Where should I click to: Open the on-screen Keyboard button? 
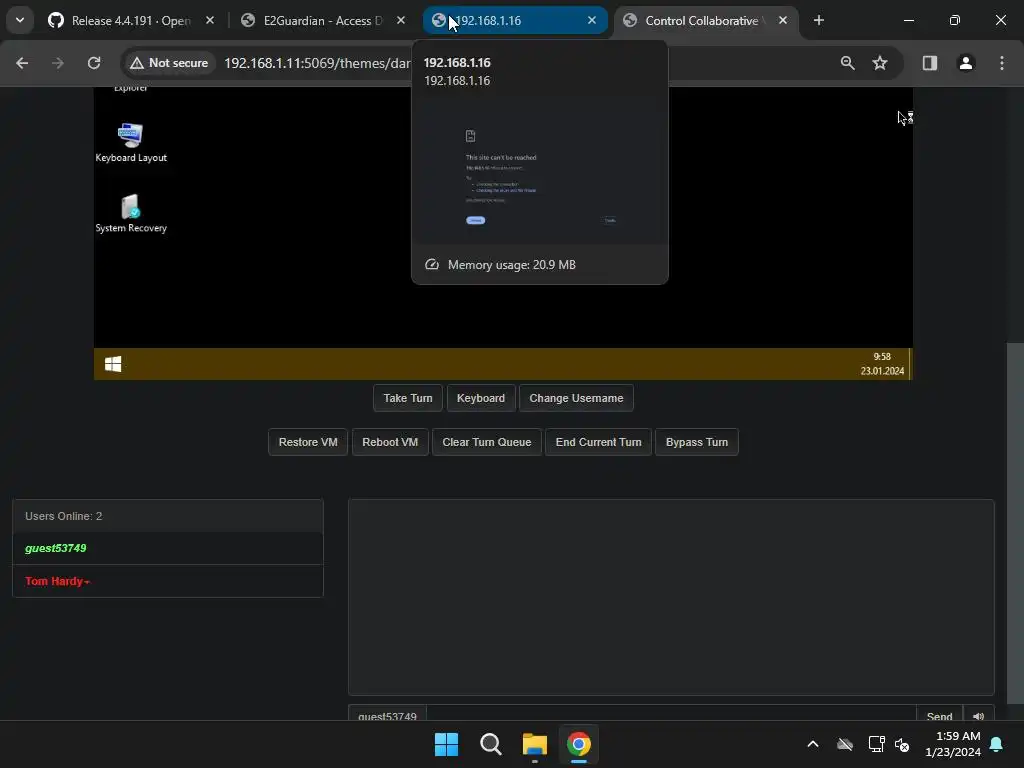click(x=481, y=398)
